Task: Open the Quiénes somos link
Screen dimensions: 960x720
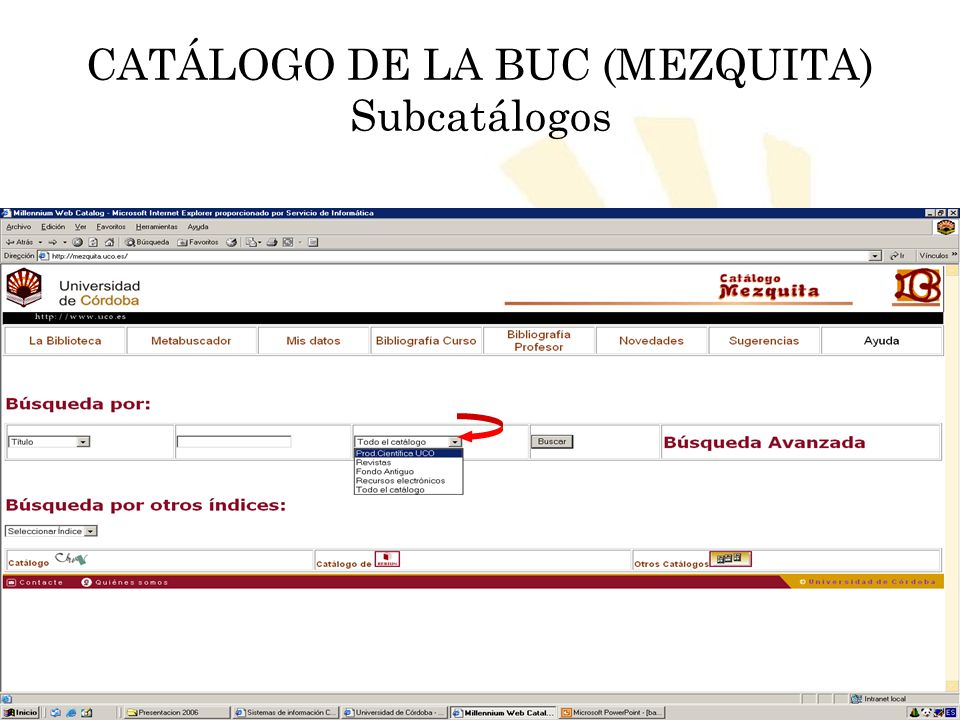Action: [x=125, y=582]
